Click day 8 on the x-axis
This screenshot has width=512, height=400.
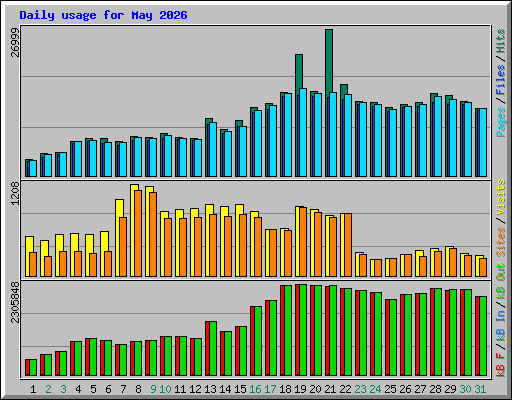(138, 389)
